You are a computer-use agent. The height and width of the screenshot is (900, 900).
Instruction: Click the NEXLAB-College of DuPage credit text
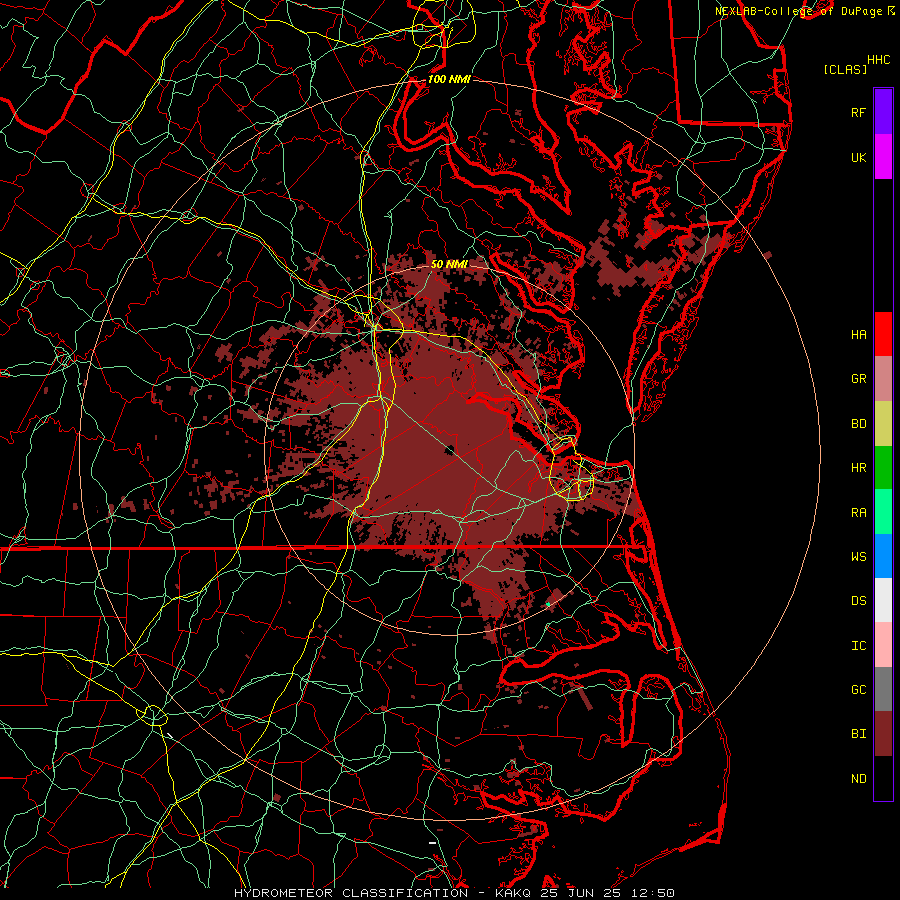(801, 11)
